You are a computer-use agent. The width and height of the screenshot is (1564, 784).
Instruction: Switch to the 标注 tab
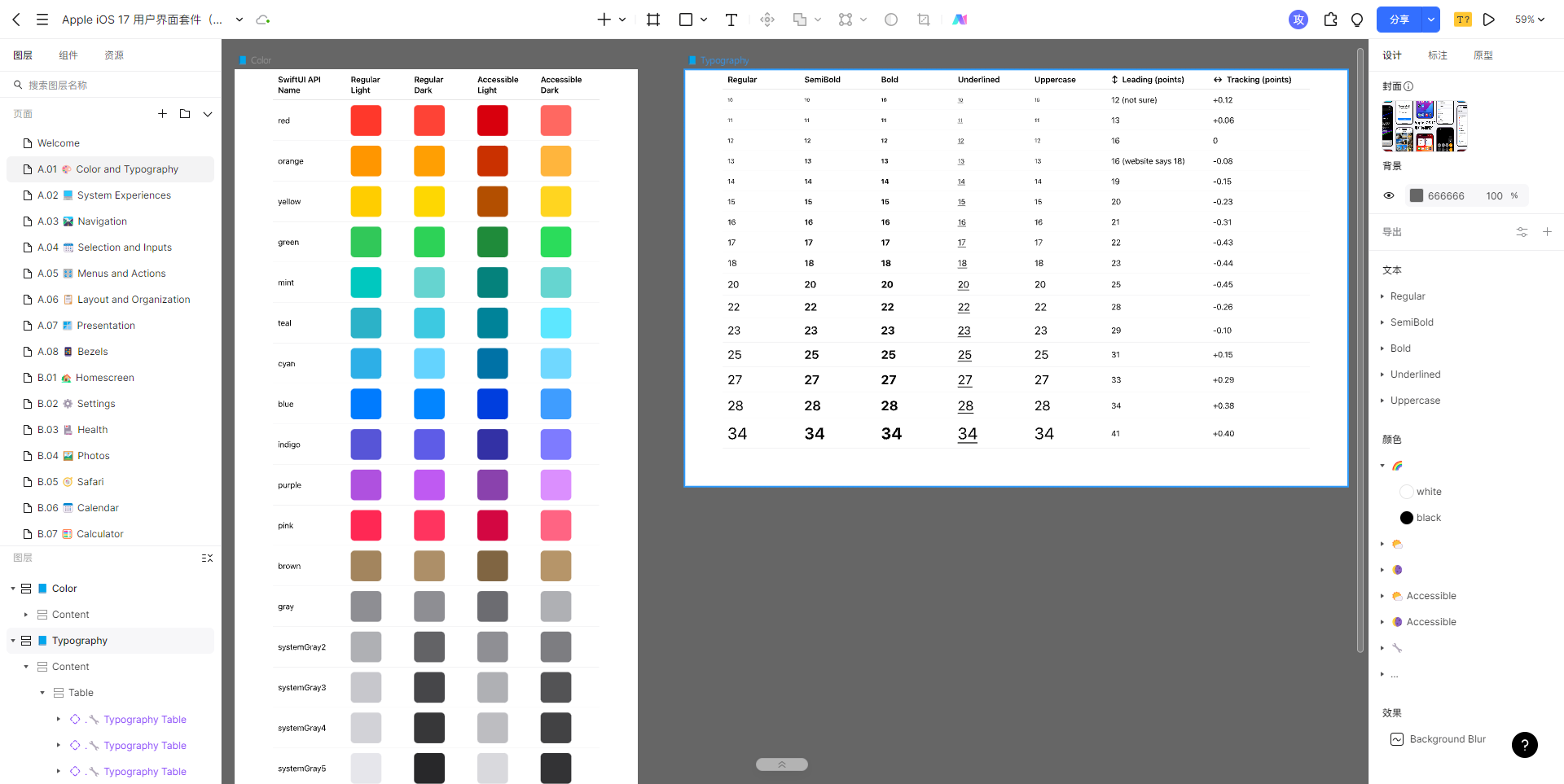tap(1438, 55)
